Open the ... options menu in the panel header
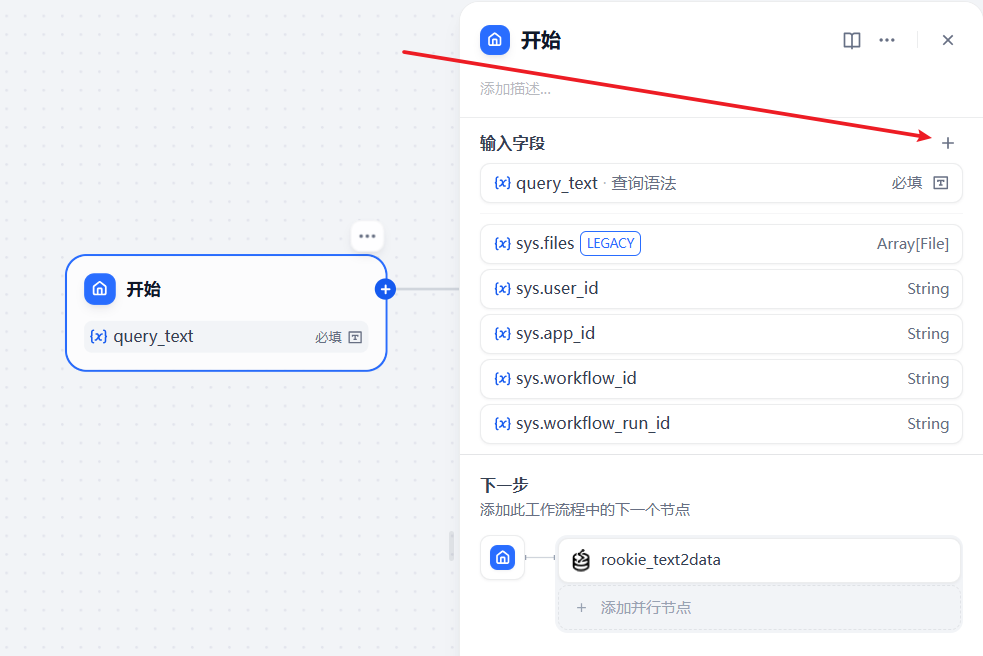 tap(887, 40)
